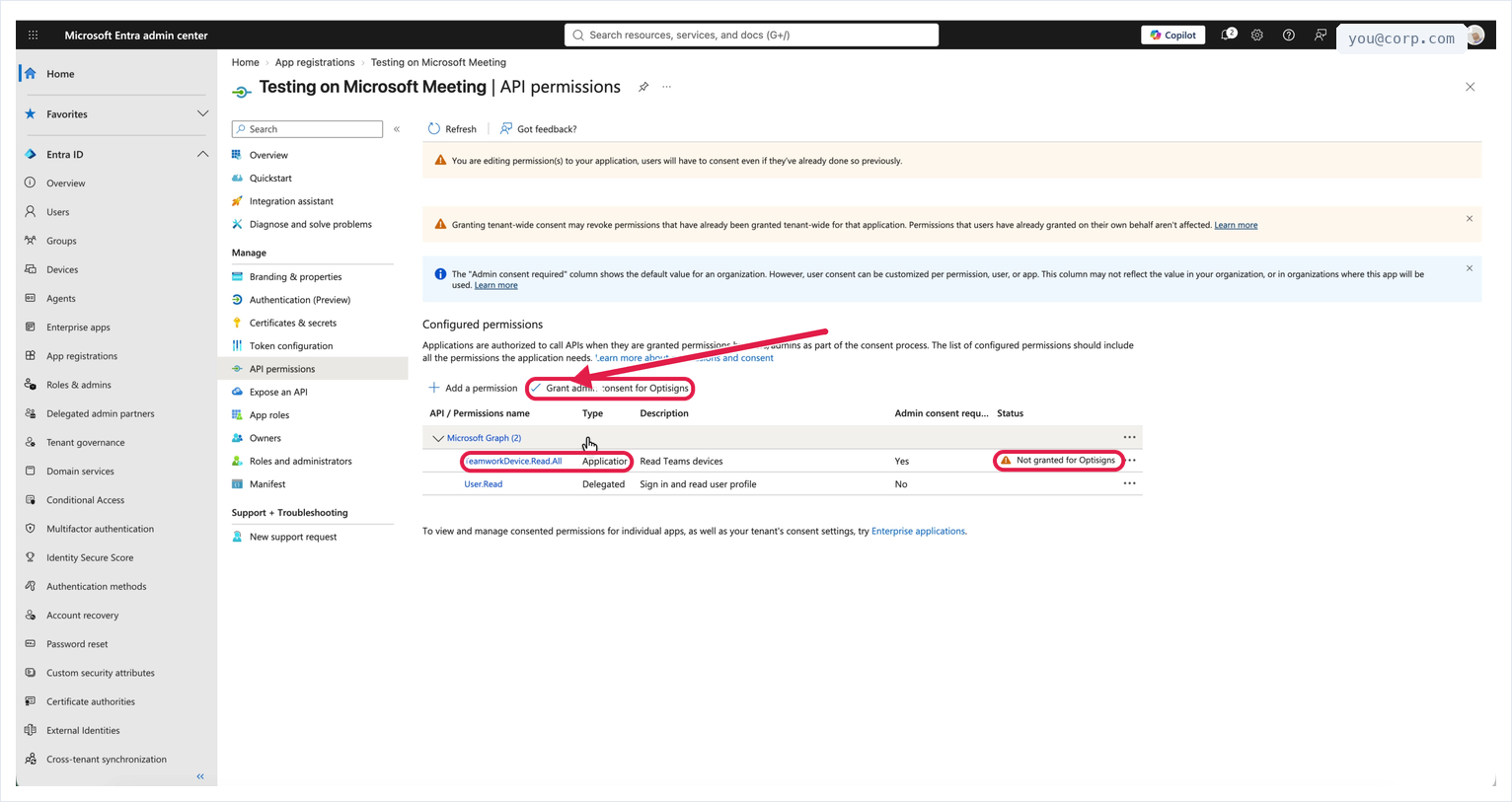Open Certificates & secrets
Image resolution: width=1512 pixels, height=802 pixels.
pyautogui.click(x=293, y=323)
